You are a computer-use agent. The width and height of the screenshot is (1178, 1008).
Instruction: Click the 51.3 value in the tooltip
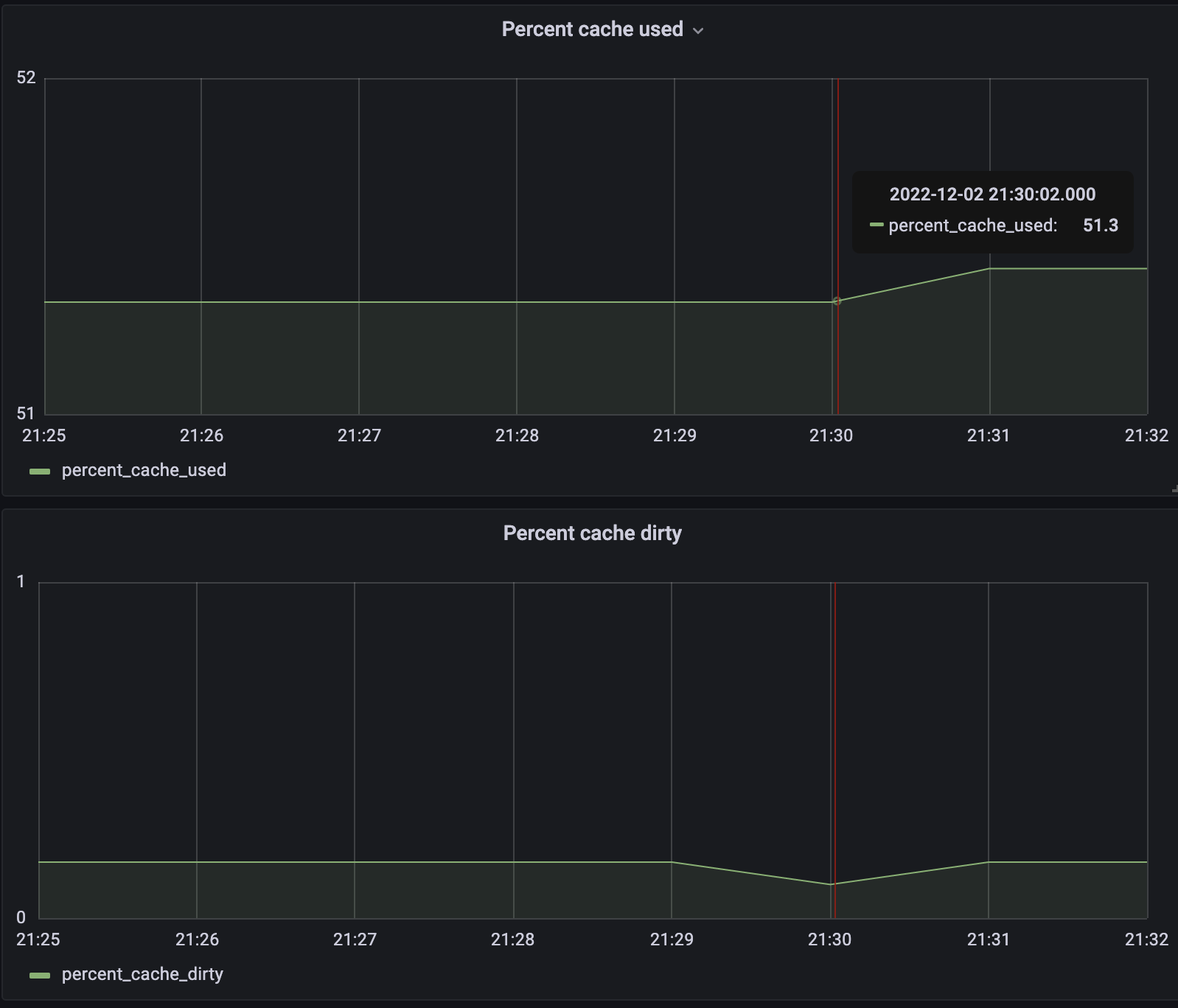click(1100, 225)
